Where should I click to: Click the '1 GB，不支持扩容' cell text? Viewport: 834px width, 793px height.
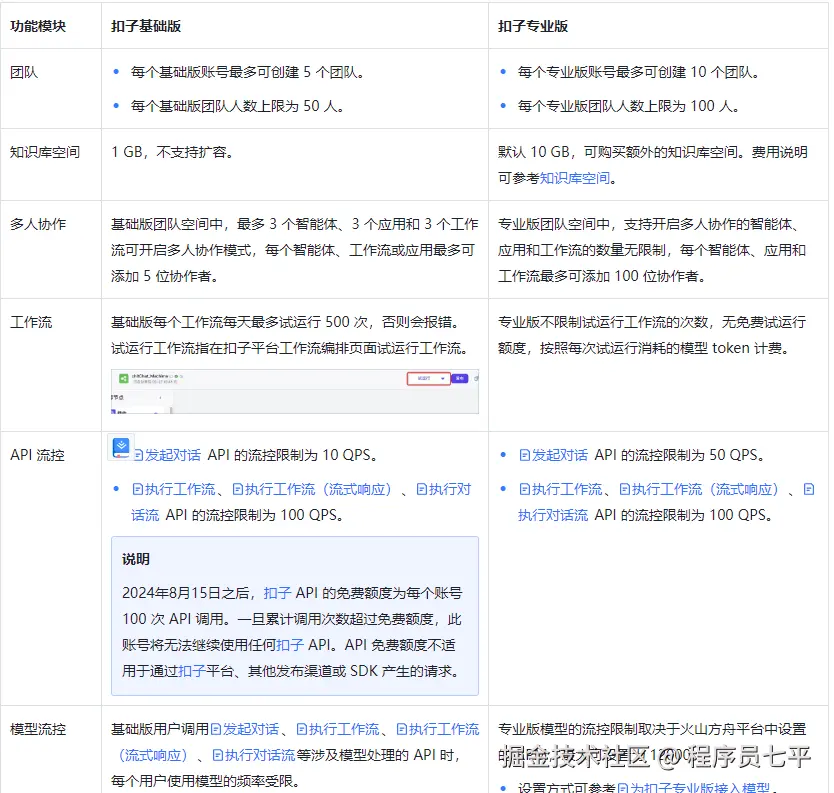(x=172, y=152)
